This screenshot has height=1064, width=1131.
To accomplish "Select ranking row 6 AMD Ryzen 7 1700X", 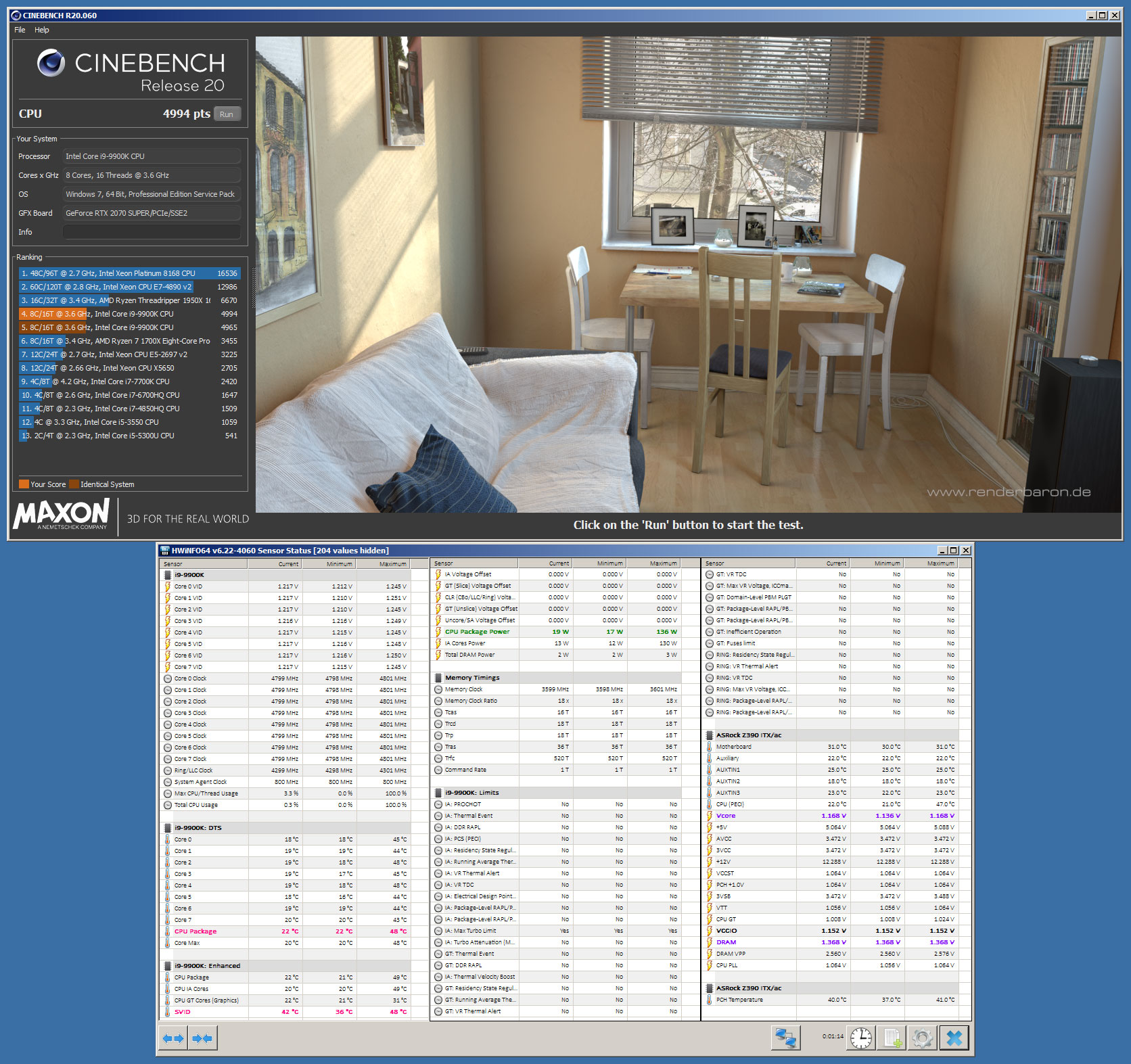I will point(129,341).
